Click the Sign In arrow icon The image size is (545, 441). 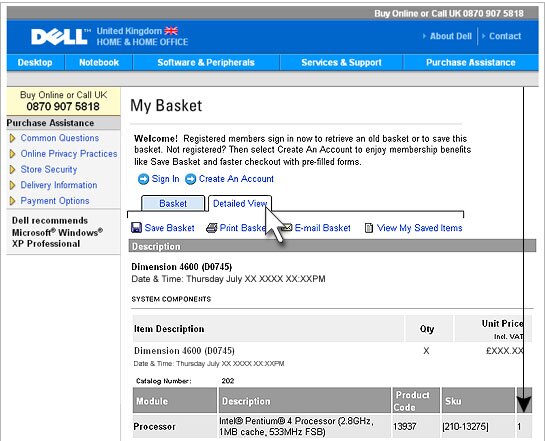(143, 179)
